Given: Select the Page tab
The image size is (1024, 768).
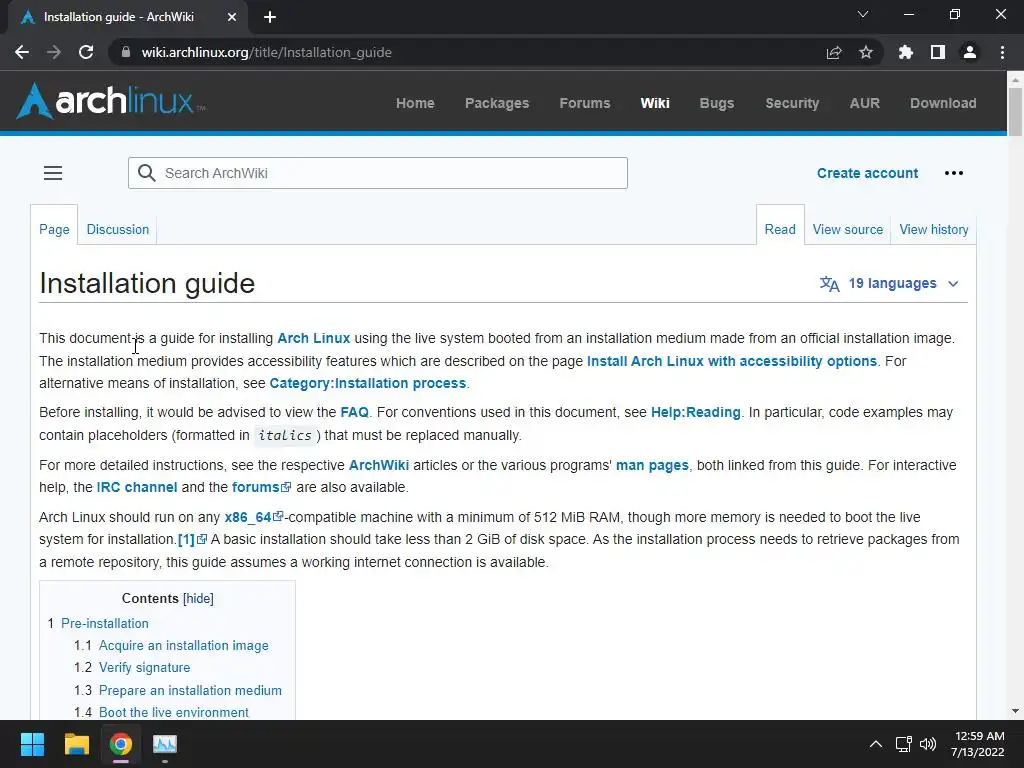Looking at the screenshot, I should (54, 229).
